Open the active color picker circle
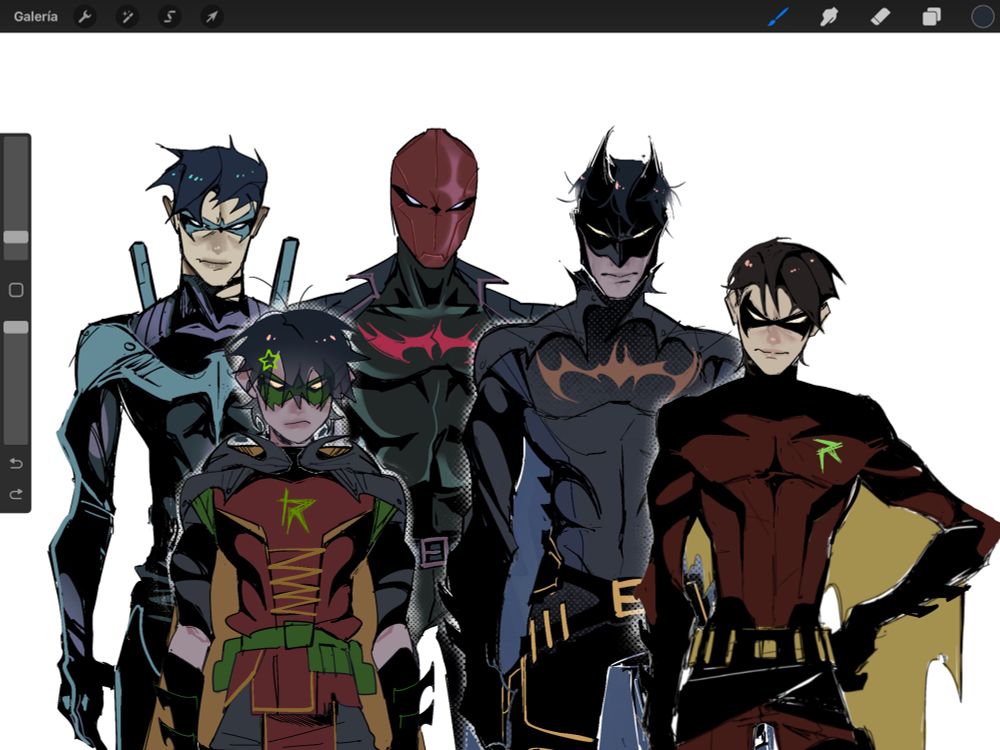 (x=983, y=17)
